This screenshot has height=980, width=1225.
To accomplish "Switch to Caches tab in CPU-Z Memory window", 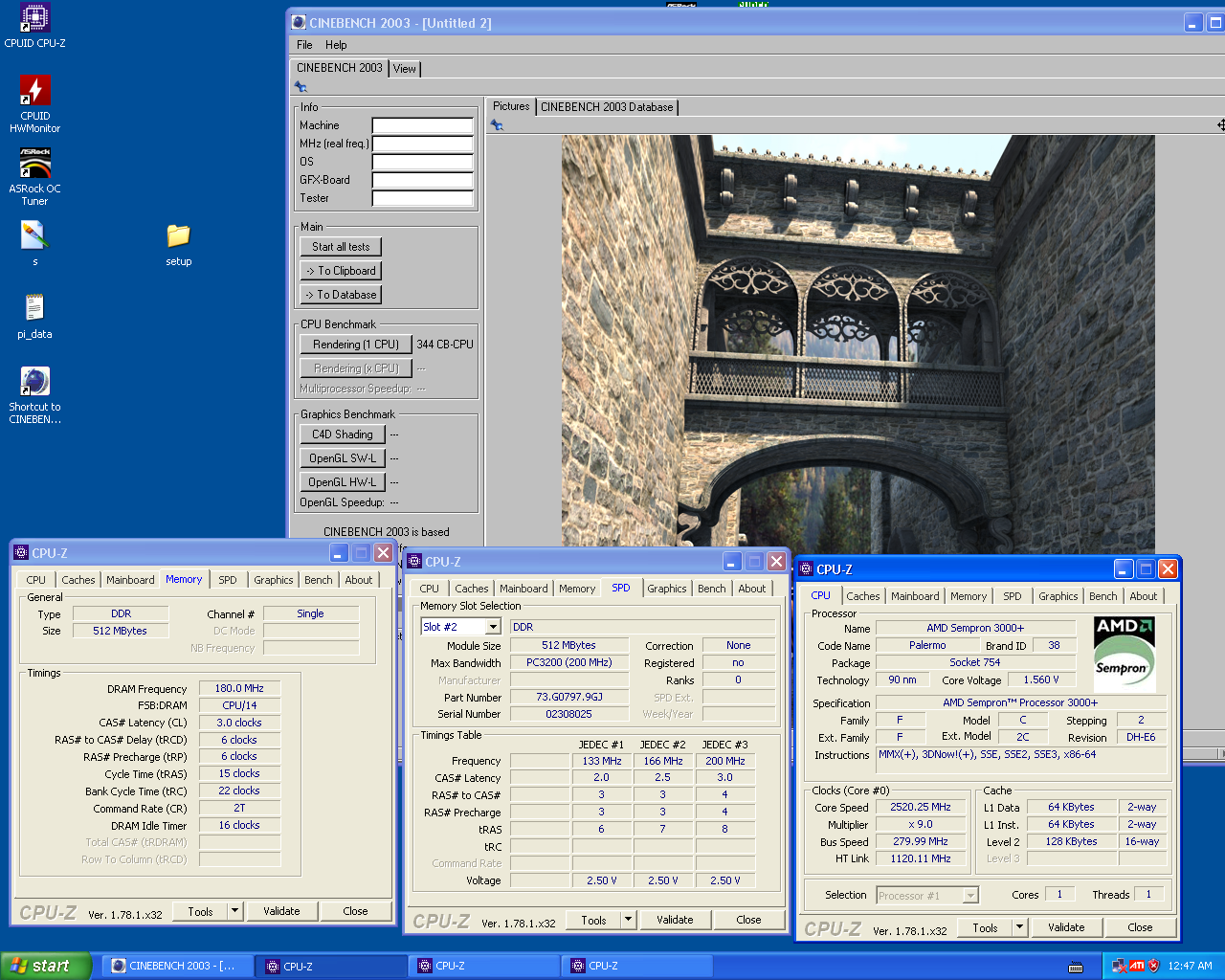I will click(78, 580).
